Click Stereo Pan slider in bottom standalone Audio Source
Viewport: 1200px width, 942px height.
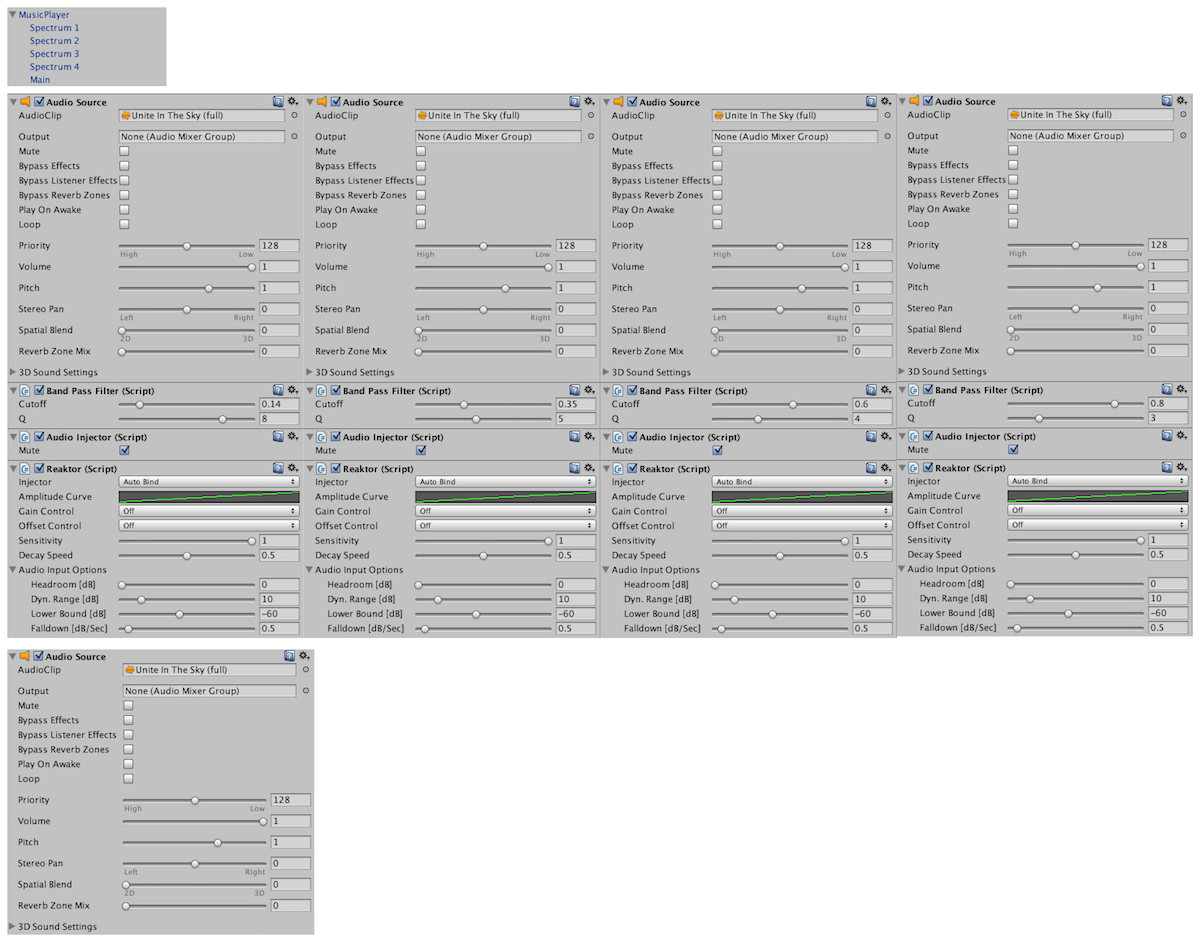tap(194, 863)
